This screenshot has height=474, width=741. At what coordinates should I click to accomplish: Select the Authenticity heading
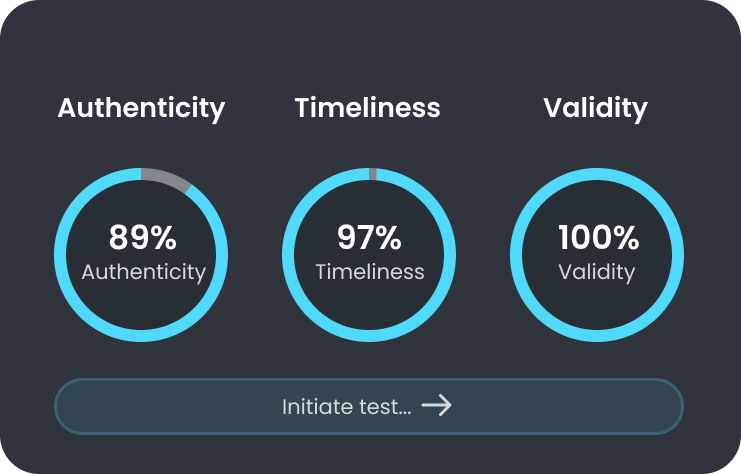coord(141,108)
